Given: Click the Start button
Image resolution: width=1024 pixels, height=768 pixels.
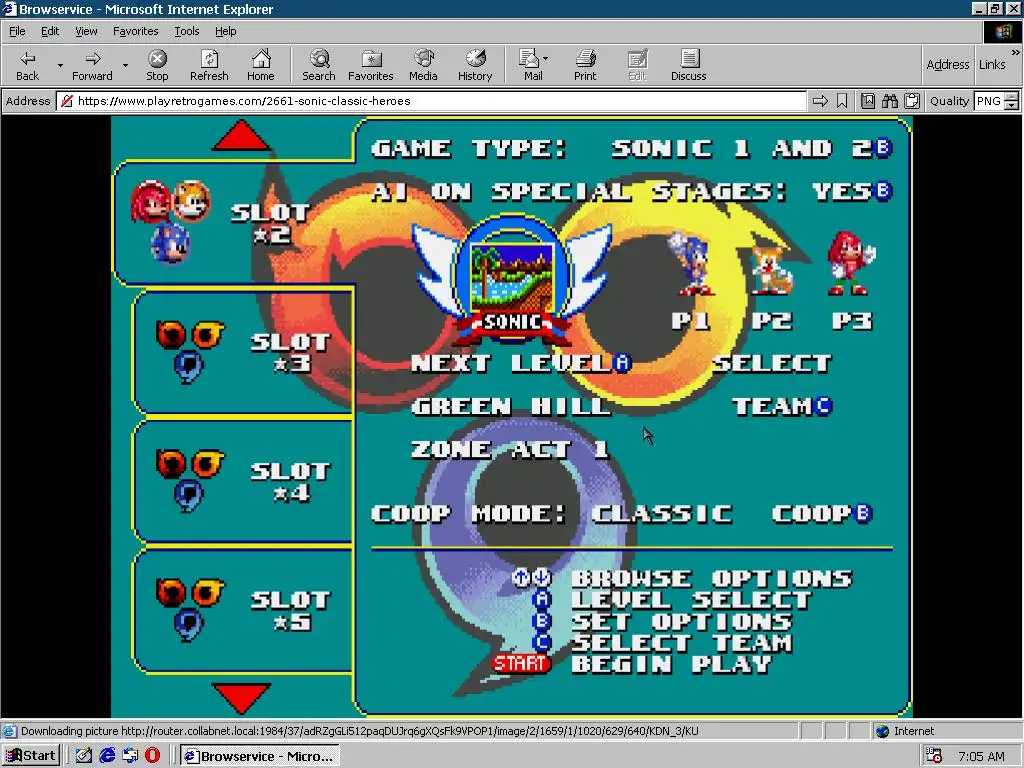Looking at the screenshot, I should (31, 756).
